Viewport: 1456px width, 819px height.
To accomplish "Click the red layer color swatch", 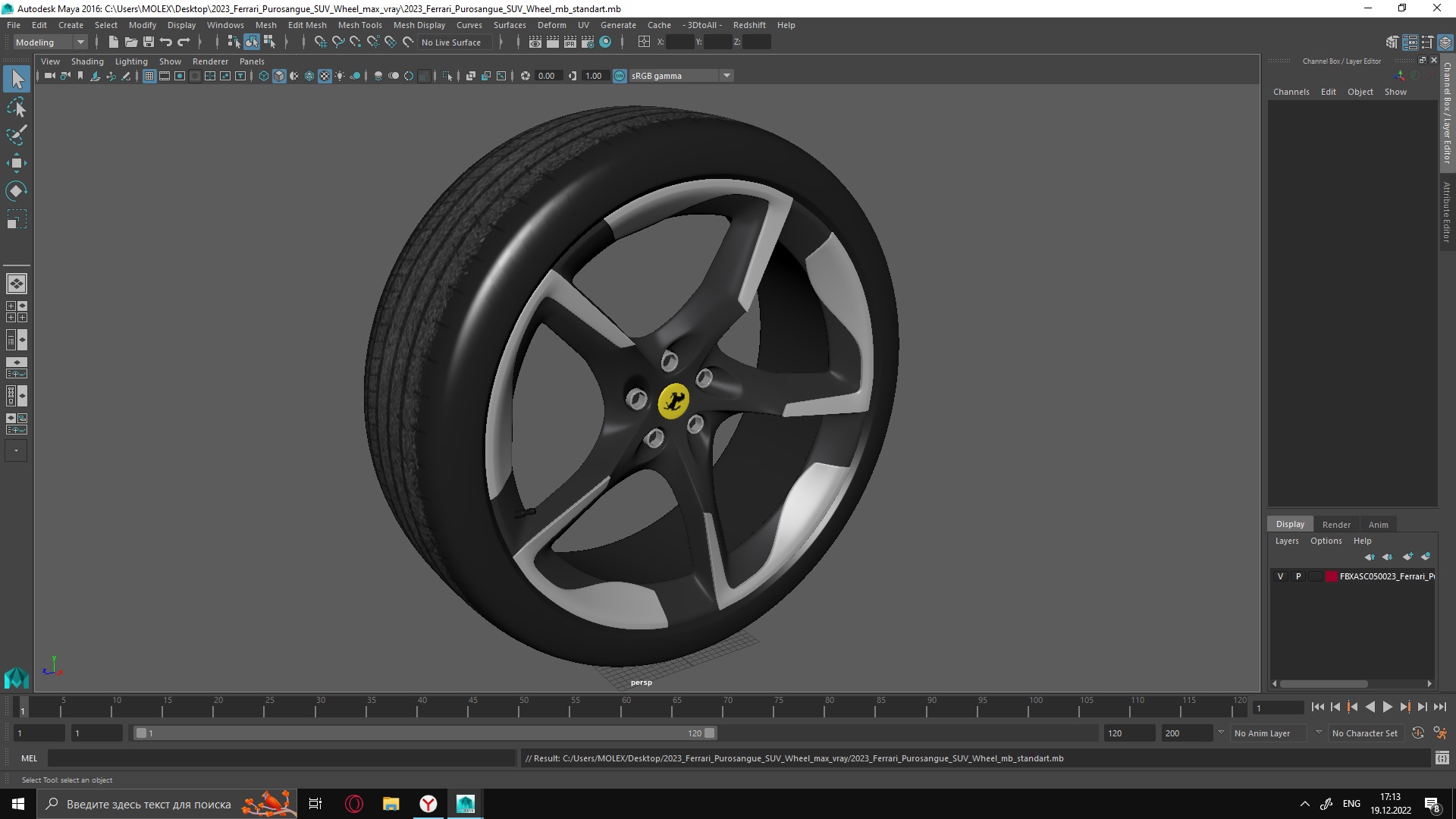I will pyautogui.click(x=1332, y=576).
